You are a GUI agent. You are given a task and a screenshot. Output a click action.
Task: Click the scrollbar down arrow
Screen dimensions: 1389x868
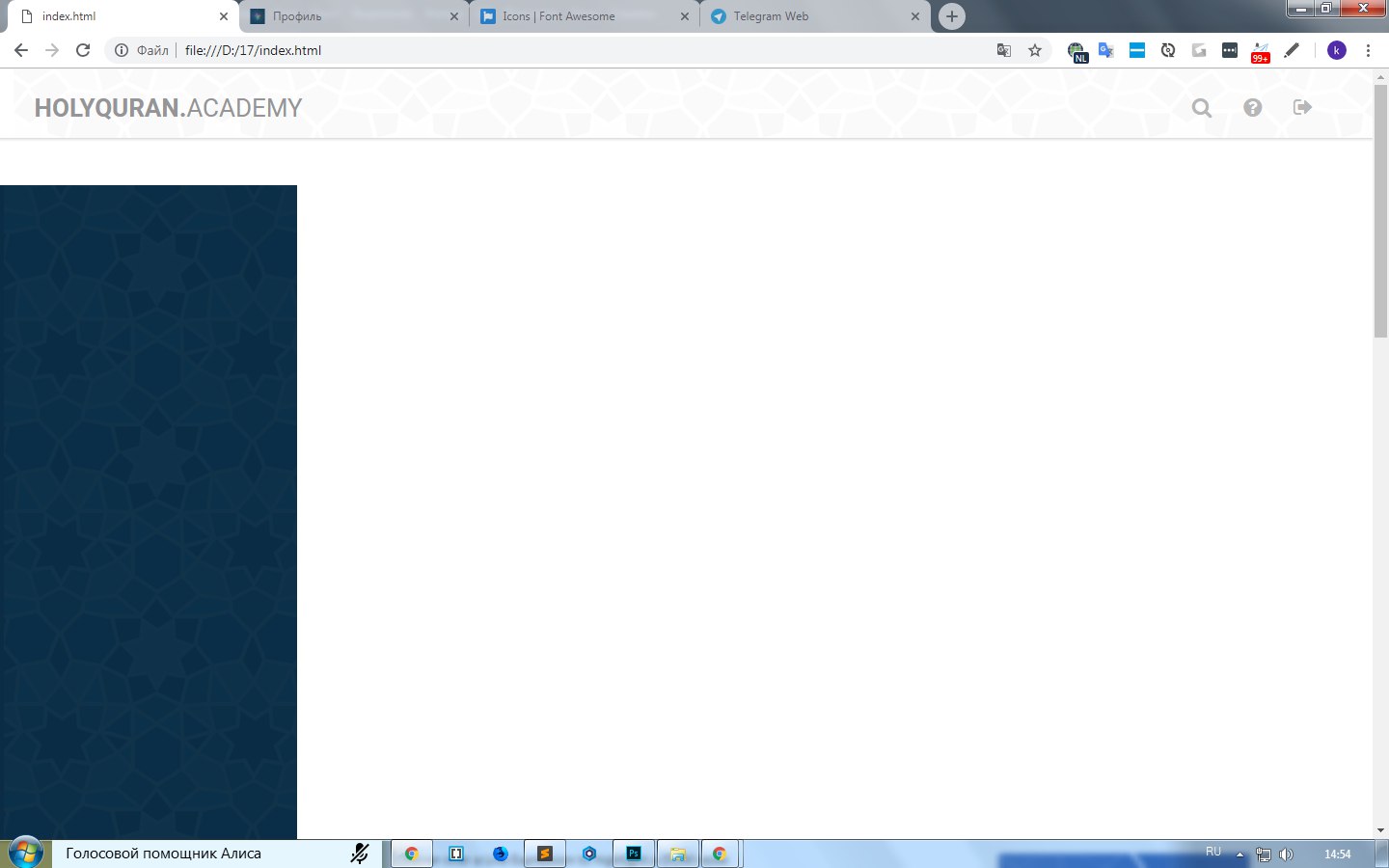pyautogui.click(x=1380, y=830)
